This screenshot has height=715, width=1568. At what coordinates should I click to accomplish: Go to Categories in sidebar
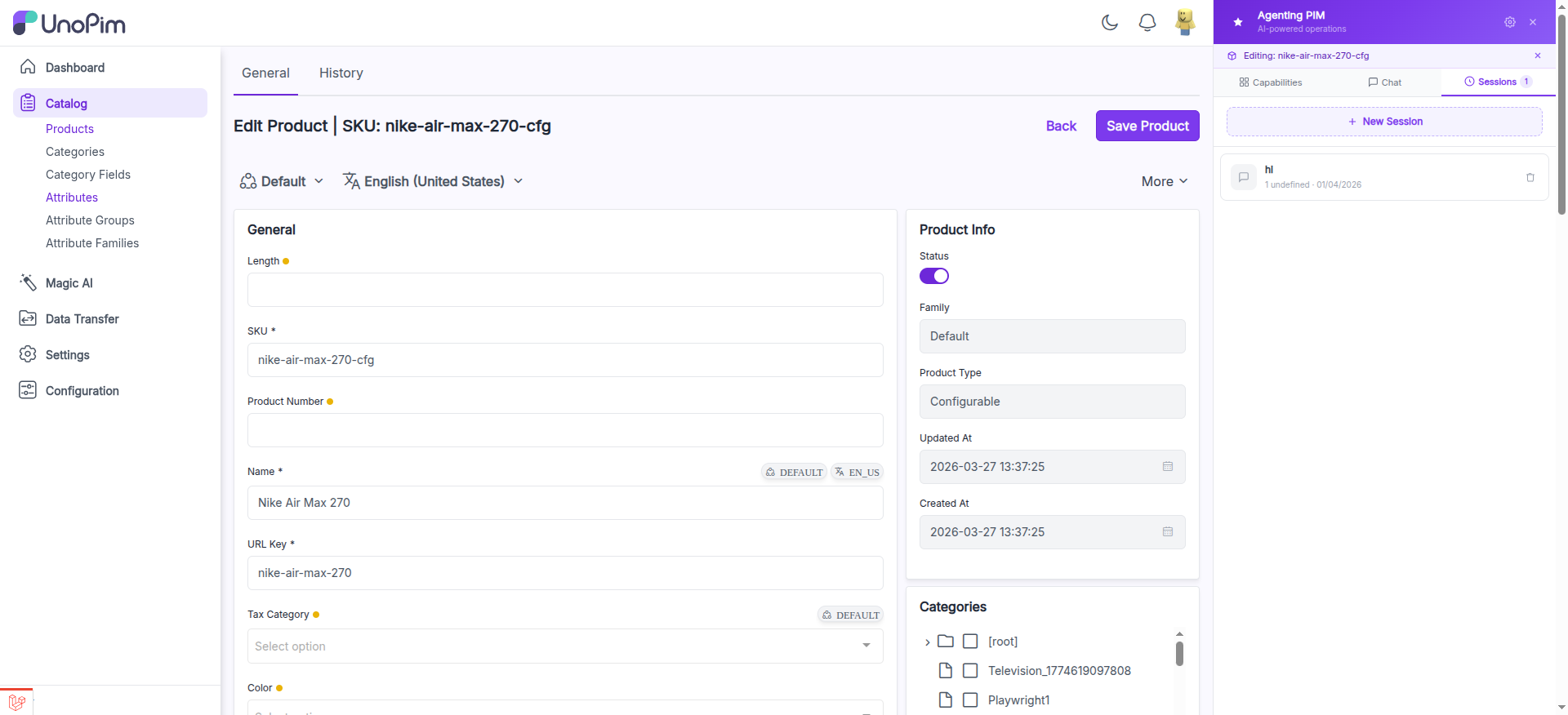pos(75,152)
